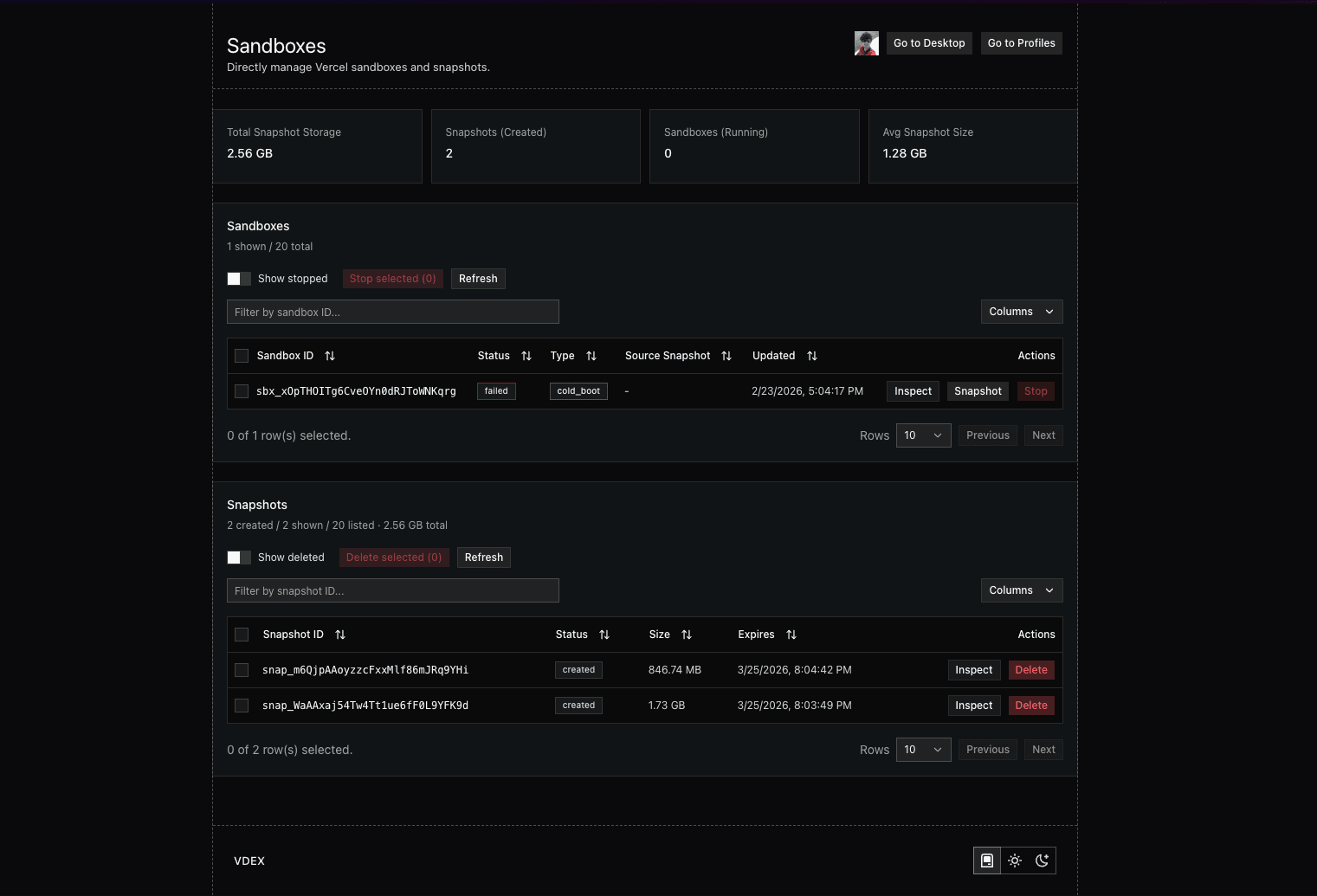Select the dark mode moon icon

coord(1042,861)
